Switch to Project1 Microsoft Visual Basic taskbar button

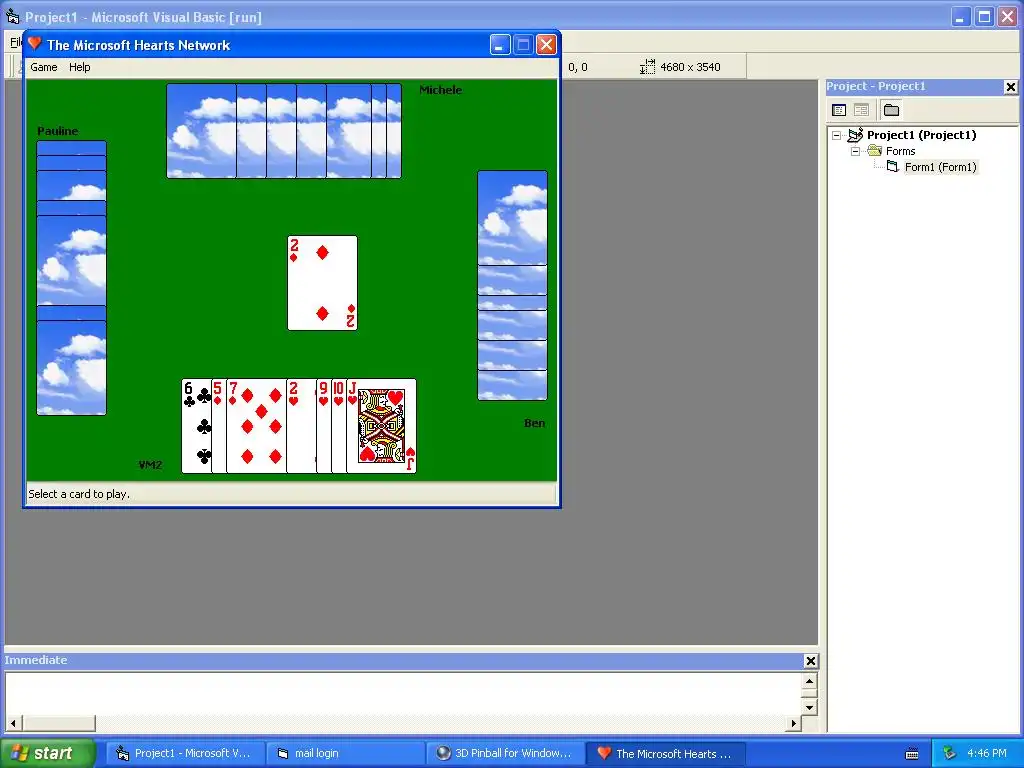coord(185,754)
